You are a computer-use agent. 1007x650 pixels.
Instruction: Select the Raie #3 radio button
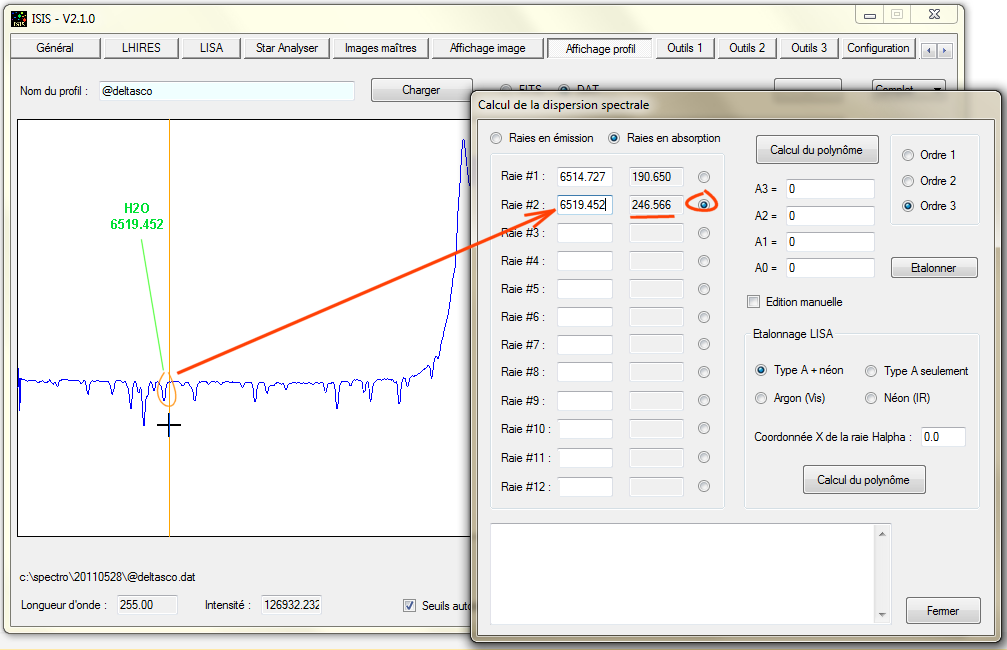coord(704,233)
